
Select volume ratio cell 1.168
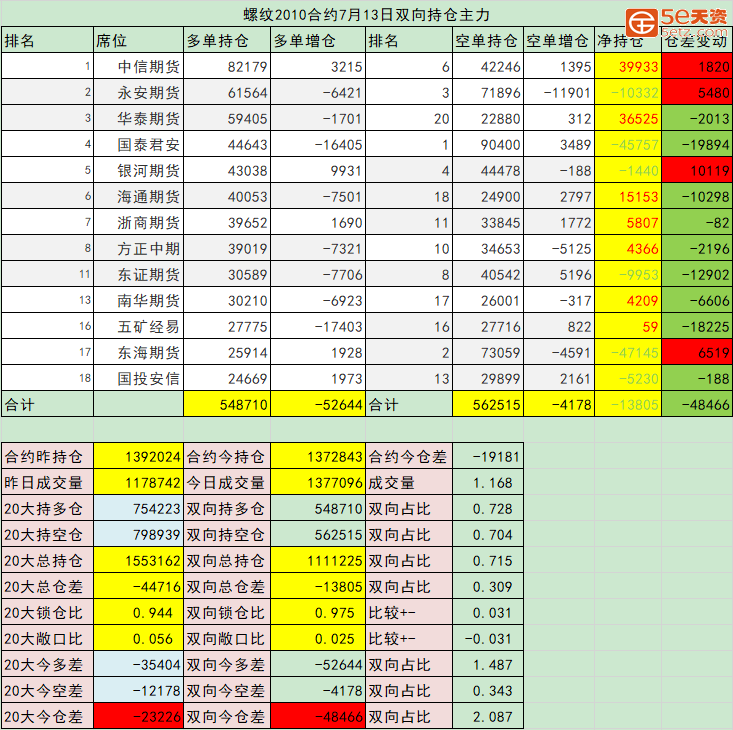tap(488, 482)
